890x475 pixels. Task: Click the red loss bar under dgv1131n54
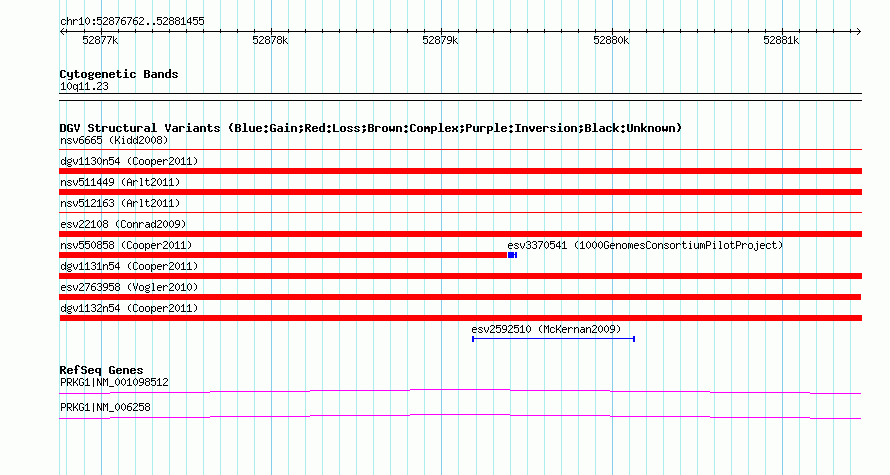(460, 276)
